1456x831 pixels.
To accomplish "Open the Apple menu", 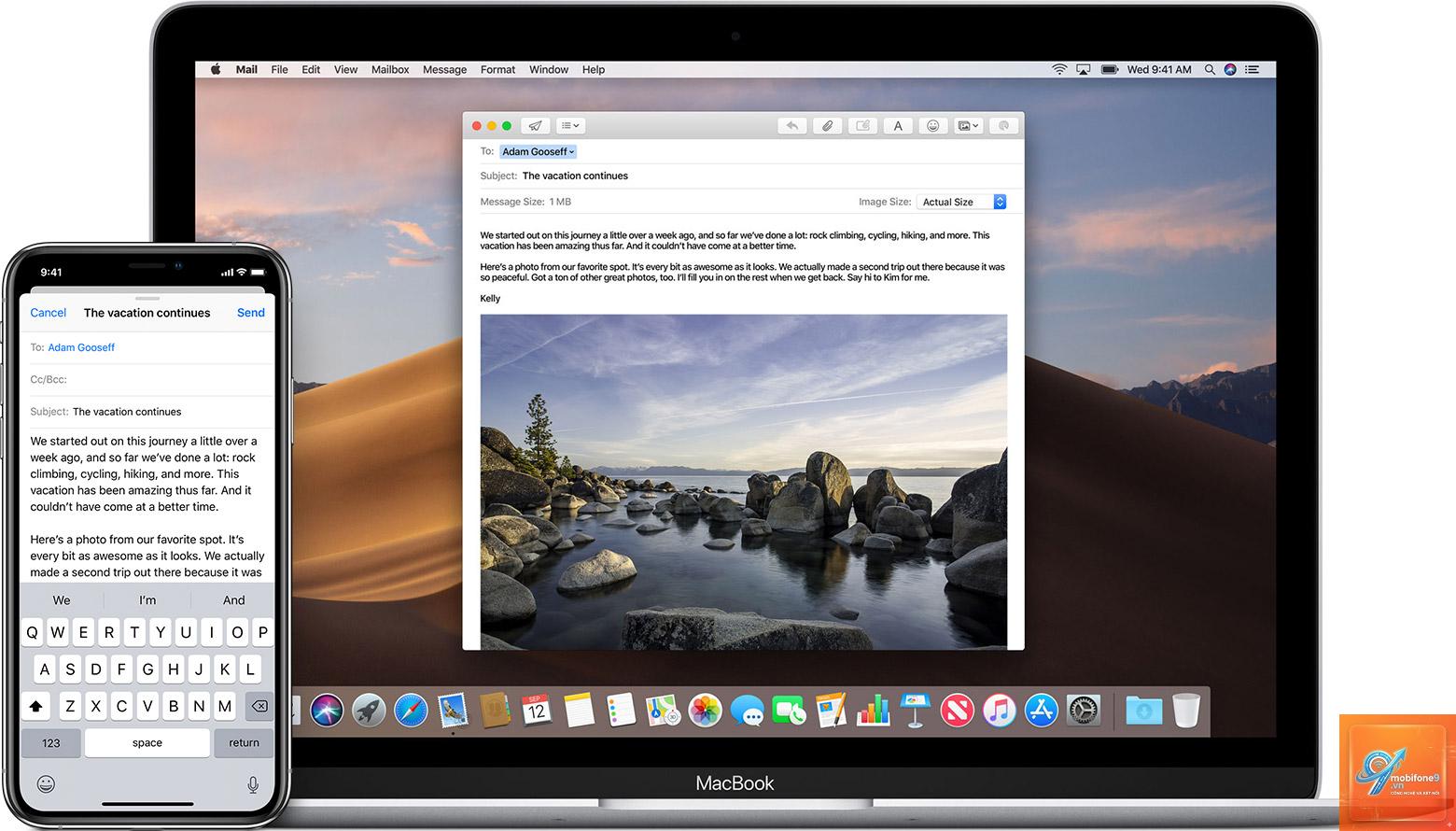I will (x=216, y=69).
